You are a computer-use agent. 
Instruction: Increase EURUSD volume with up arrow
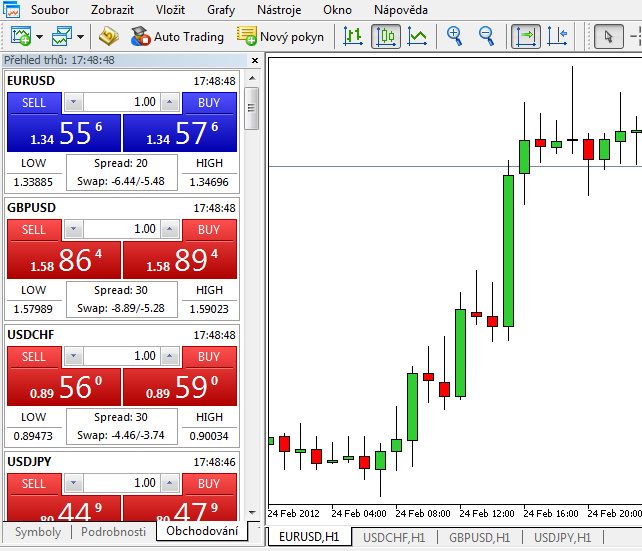170,102
